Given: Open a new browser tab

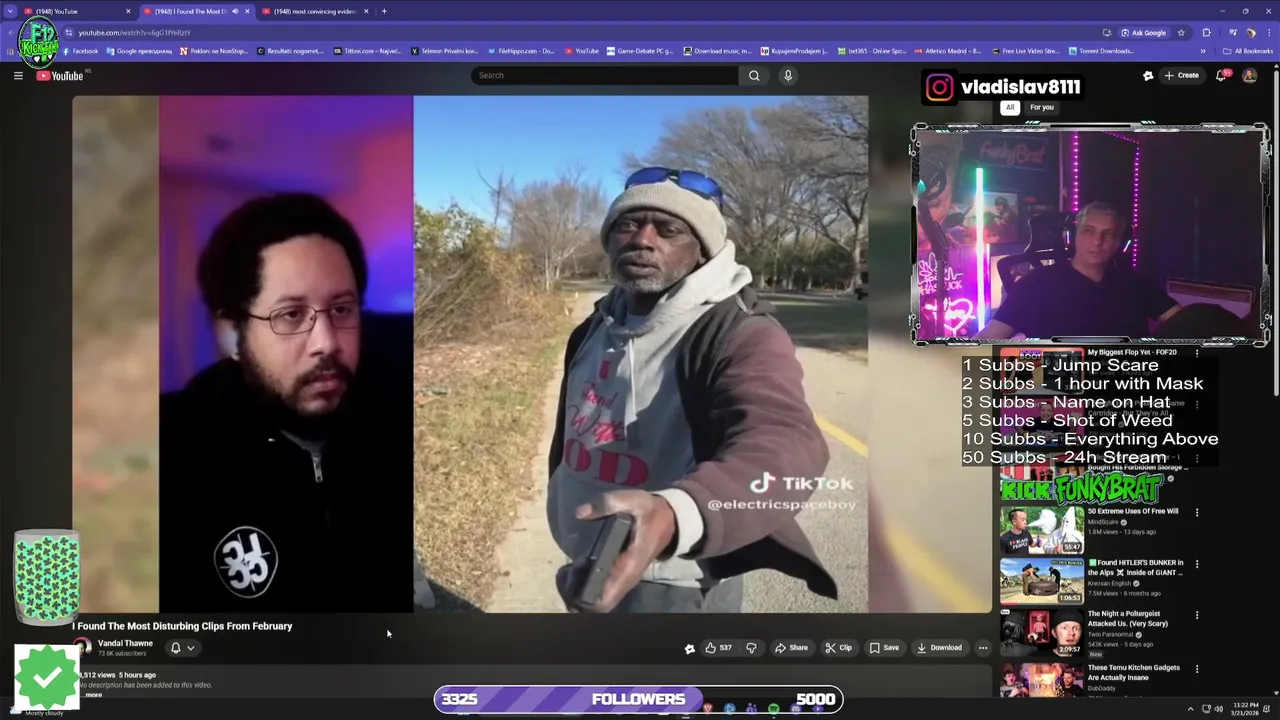Looking at the screenshot, I should point(384,11).
